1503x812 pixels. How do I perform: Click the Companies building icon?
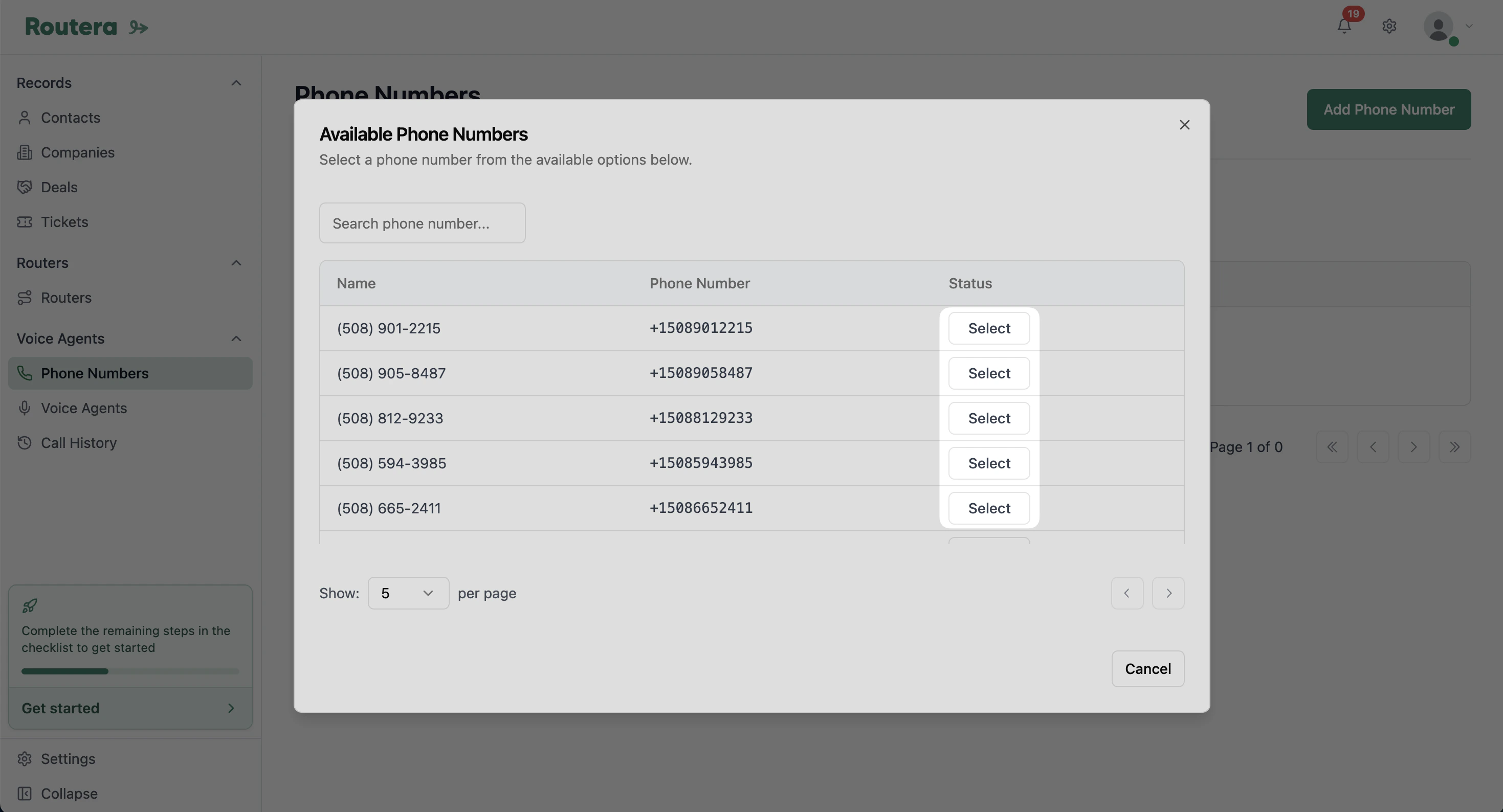click(25, 153)
